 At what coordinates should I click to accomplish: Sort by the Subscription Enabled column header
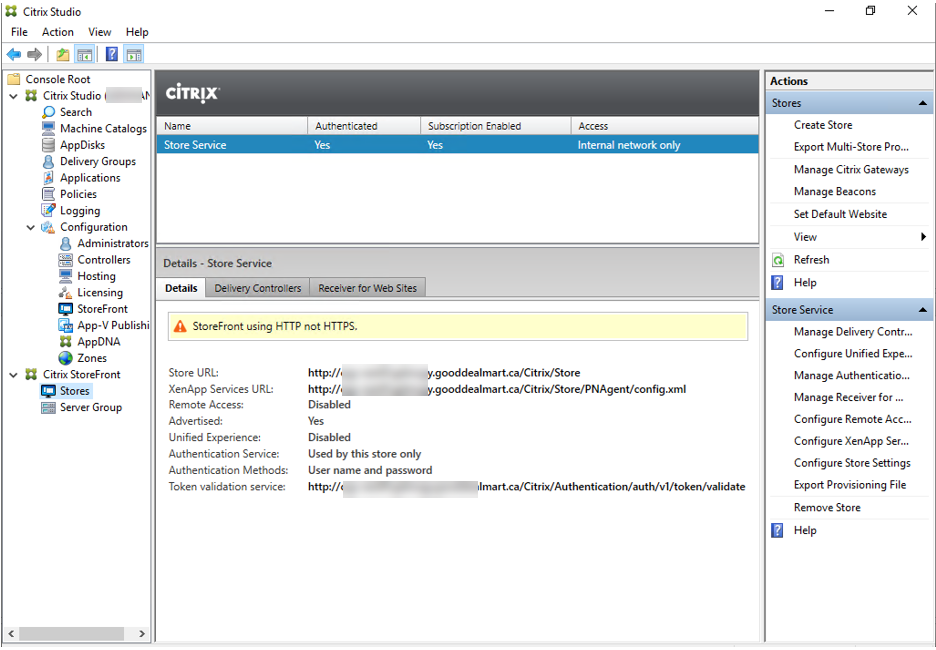pos(496,126)
